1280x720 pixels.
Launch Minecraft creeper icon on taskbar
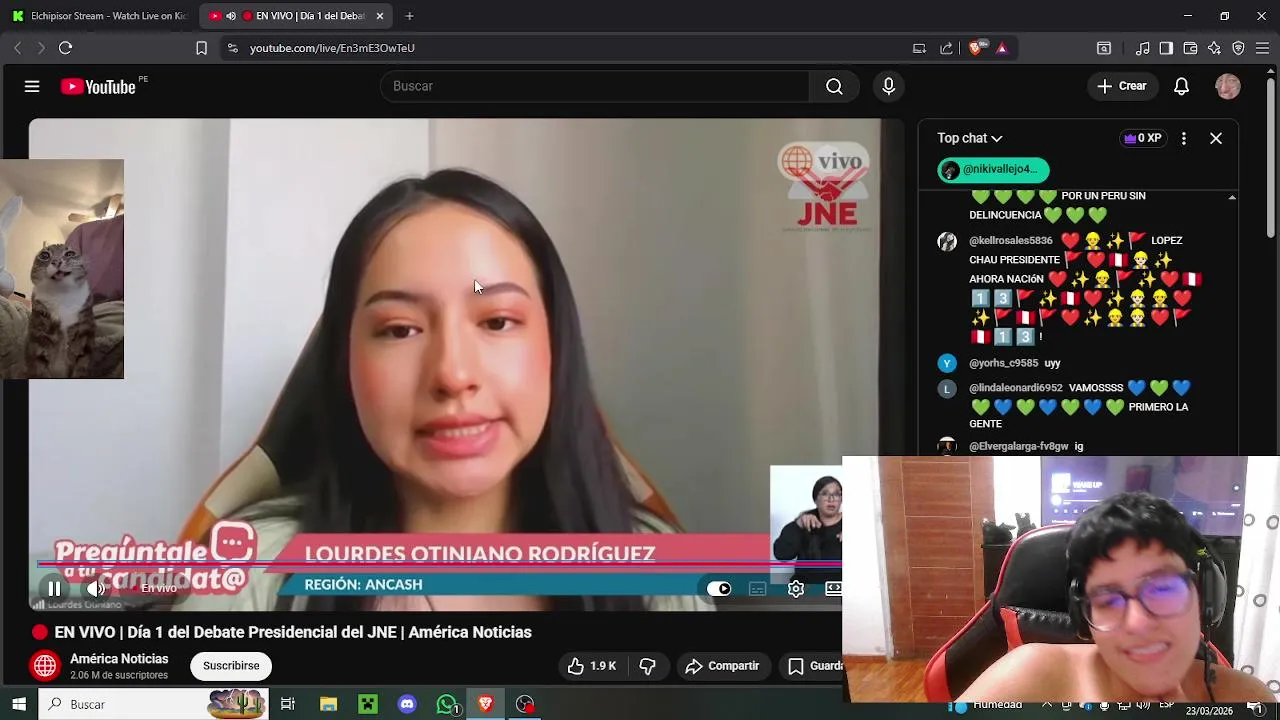coord(368,705)
